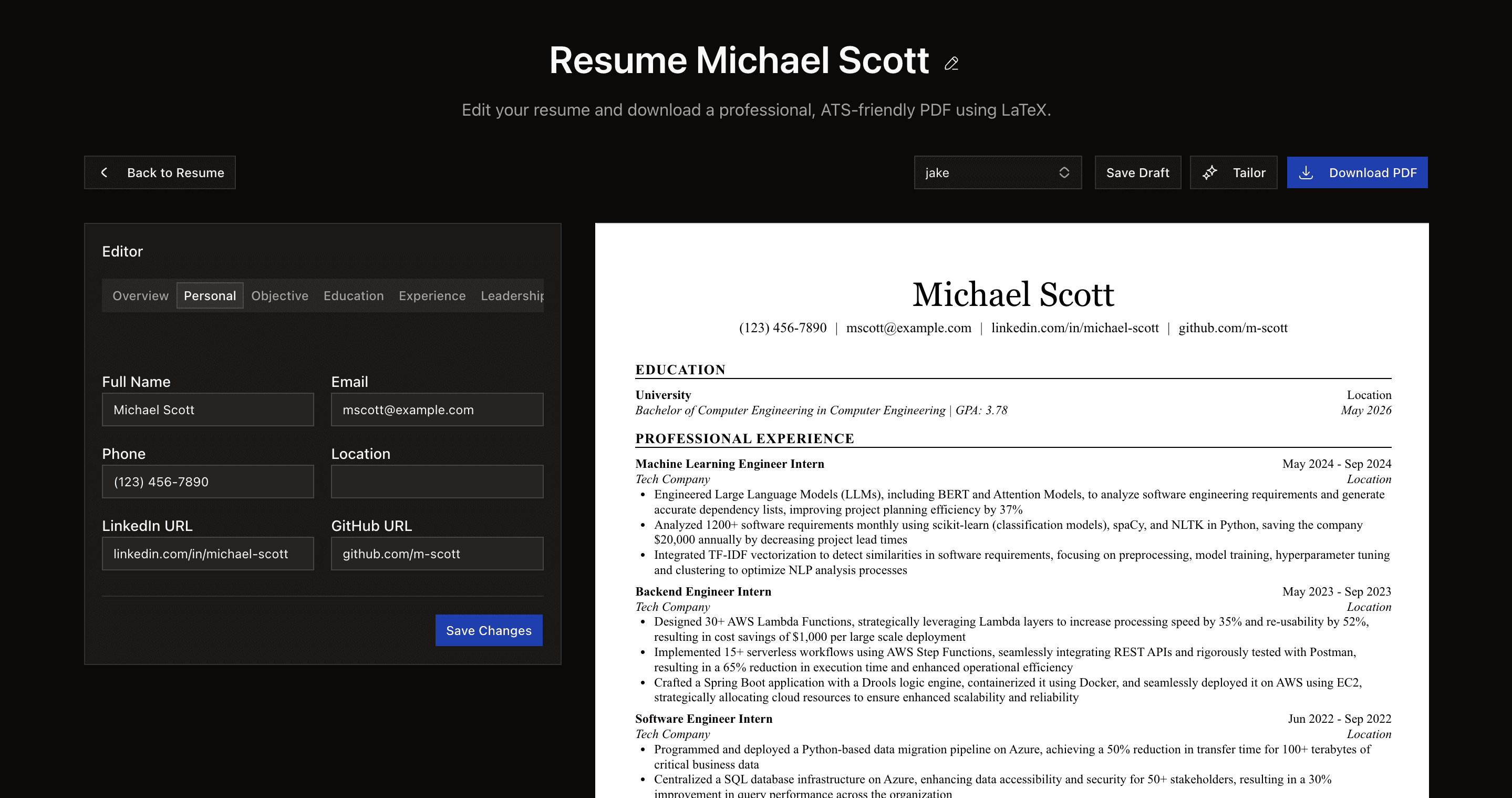Click the download icon on Download PDF
Viewport: 1512px width, 798px height.
coord(1307,172)
